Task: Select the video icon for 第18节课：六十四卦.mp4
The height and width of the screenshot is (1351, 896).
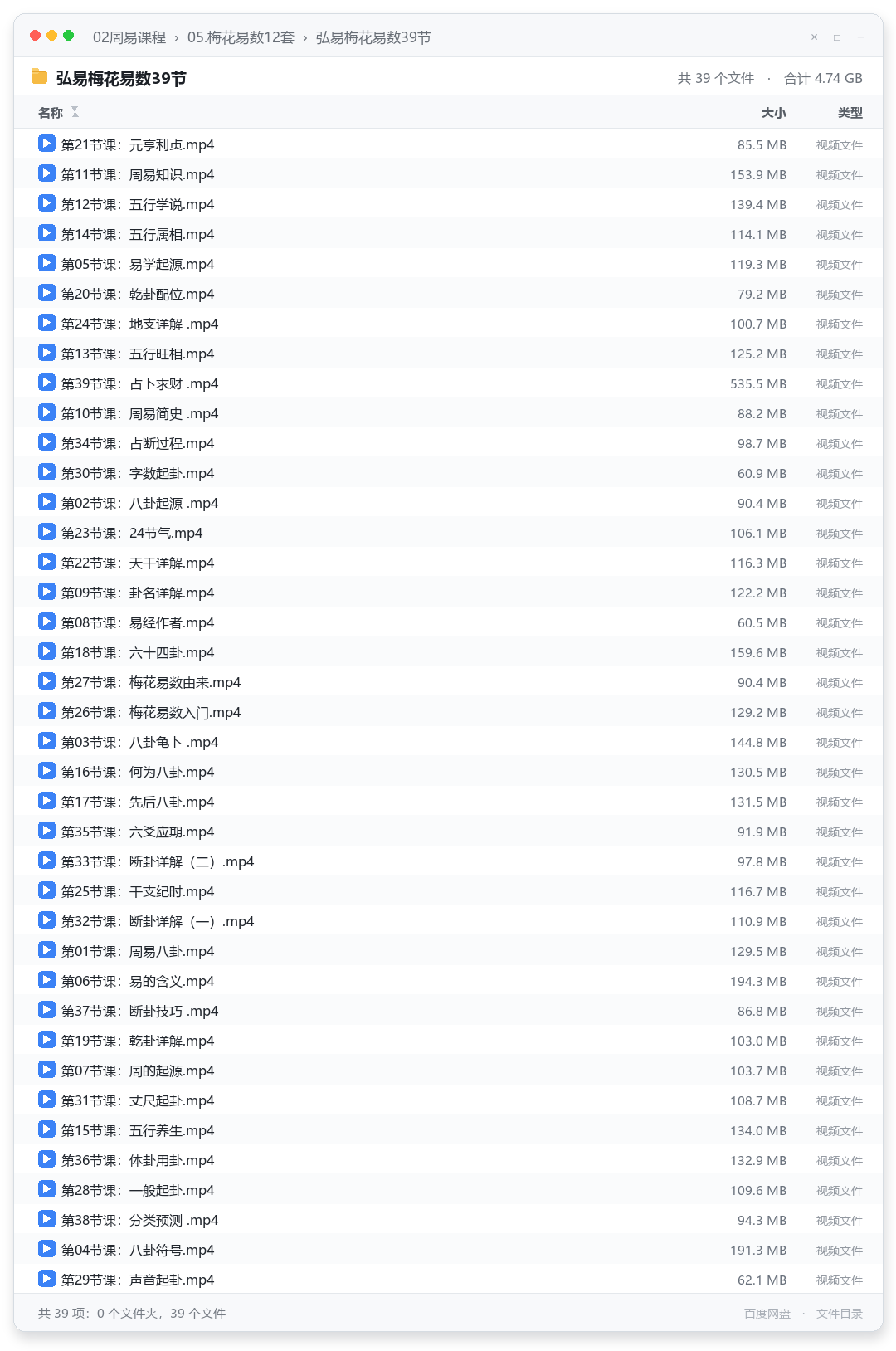Action: [46, 651]
